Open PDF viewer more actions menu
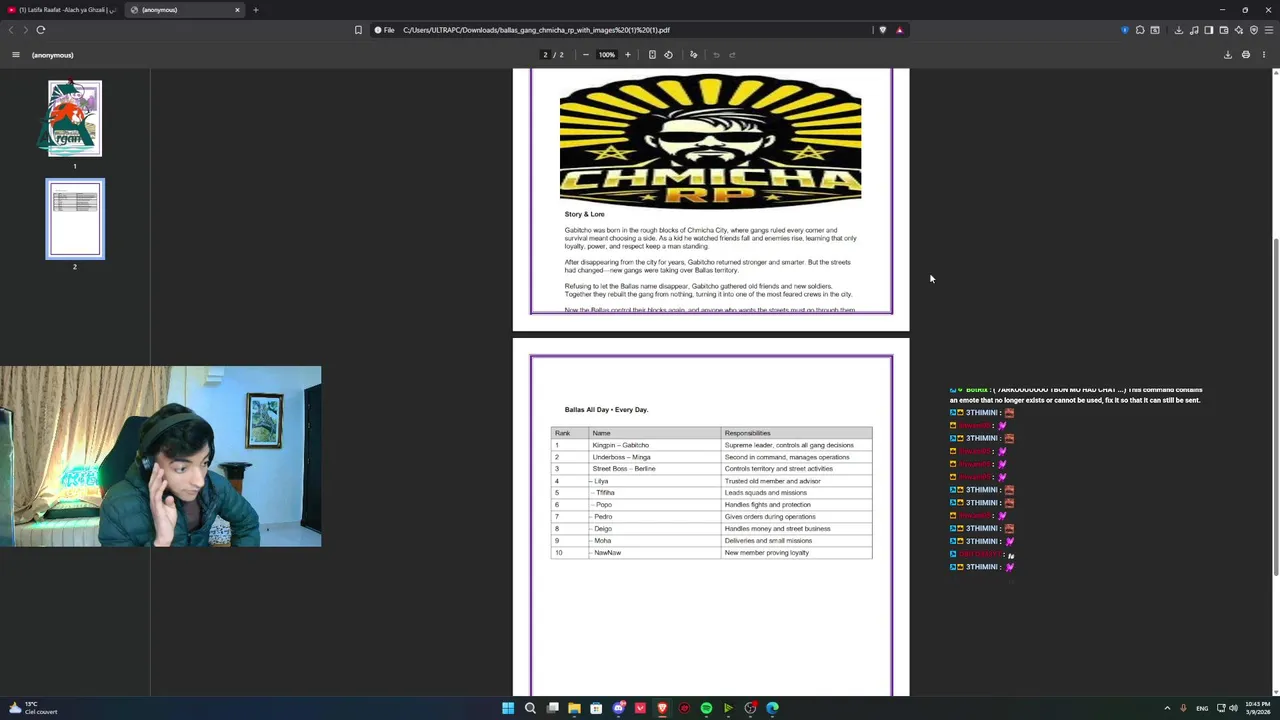The image size is (1280, 720). [x=1264, y=55]
